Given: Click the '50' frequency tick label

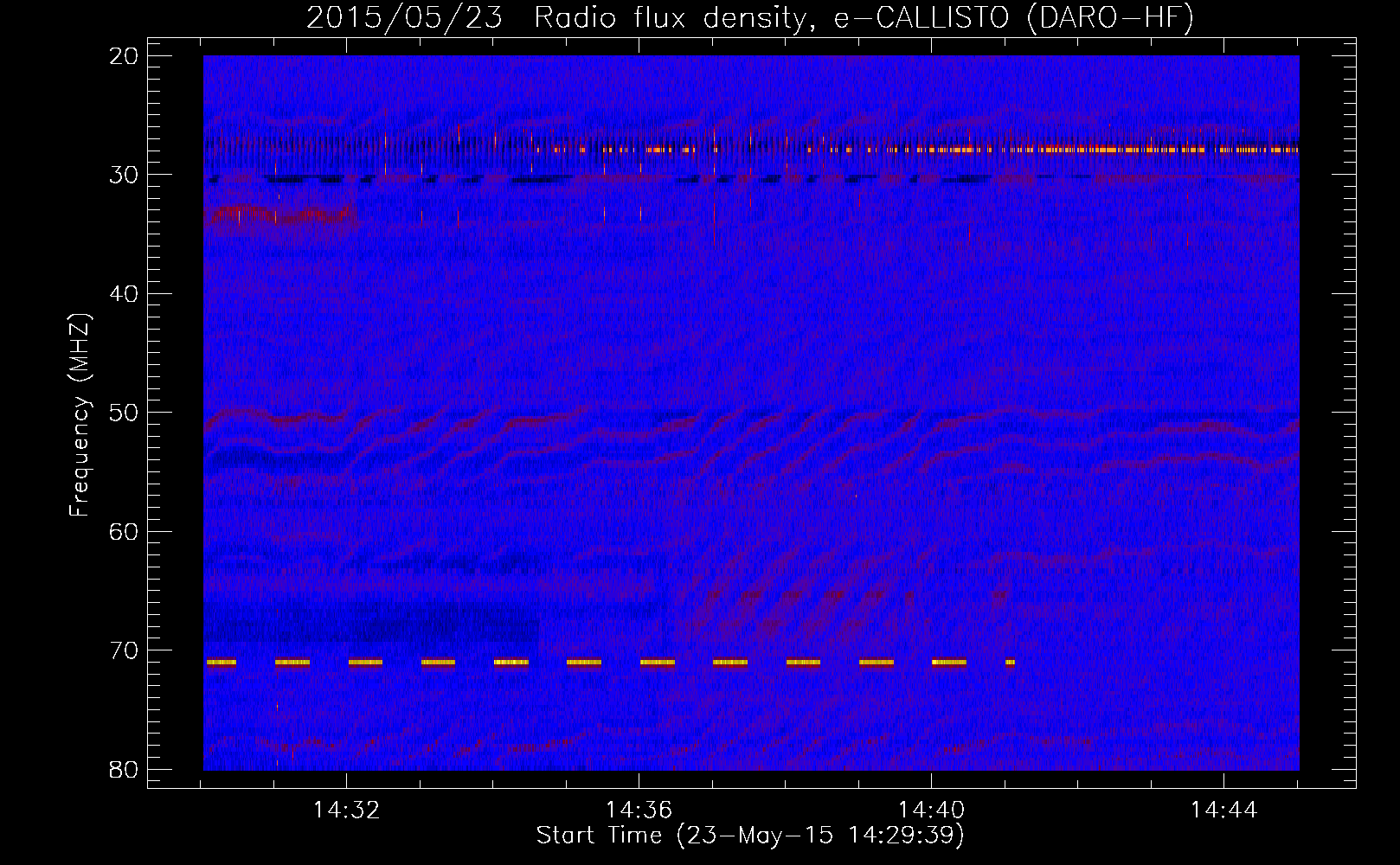Looking at the screenshot, I should pos(124,413).
